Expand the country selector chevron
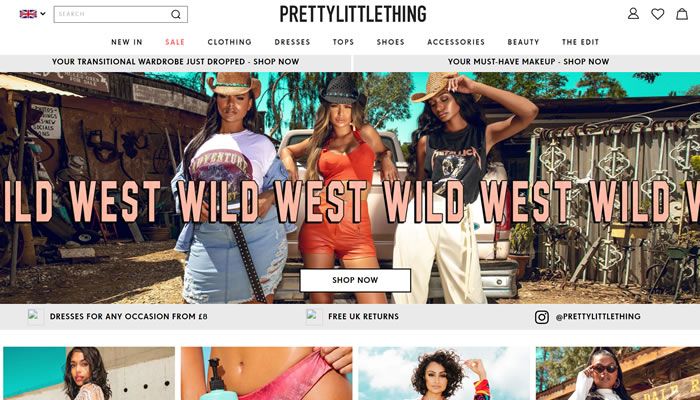 coord(43,14)
